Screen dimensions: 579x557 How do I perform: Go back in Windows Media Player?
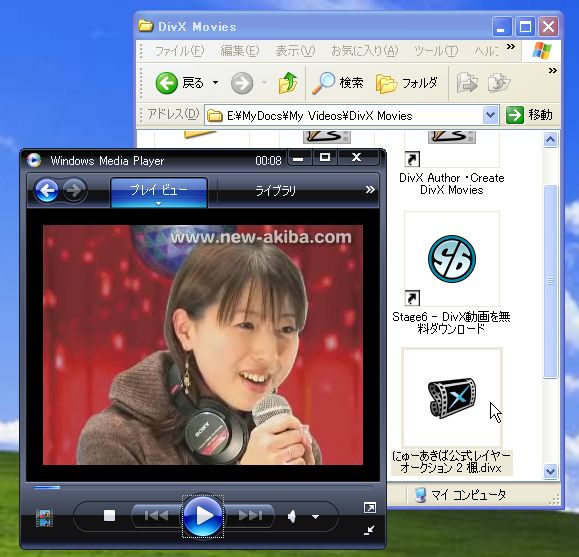point(47,191)
